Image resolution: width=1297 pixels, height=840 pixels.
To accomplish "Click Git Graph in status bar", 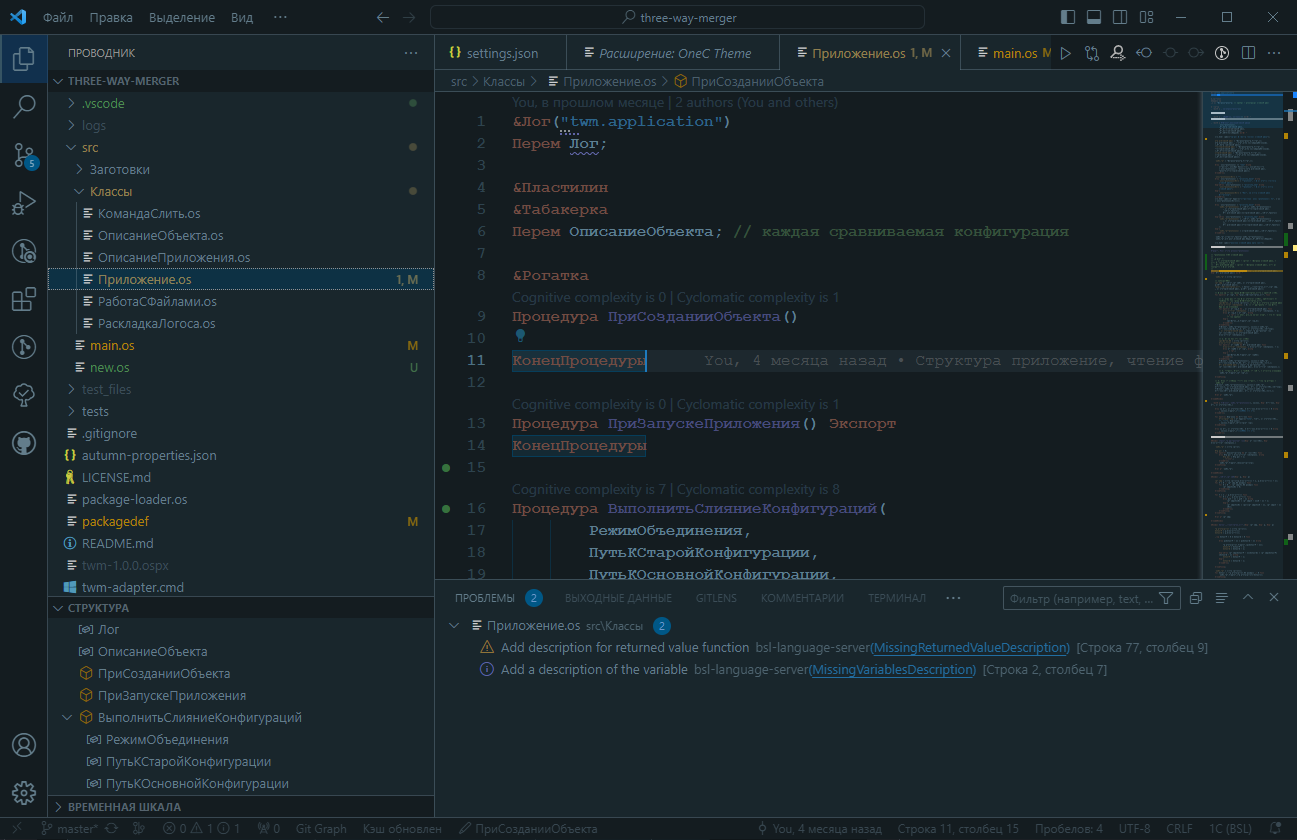I will pyautogui.click(x=321, y=829).
